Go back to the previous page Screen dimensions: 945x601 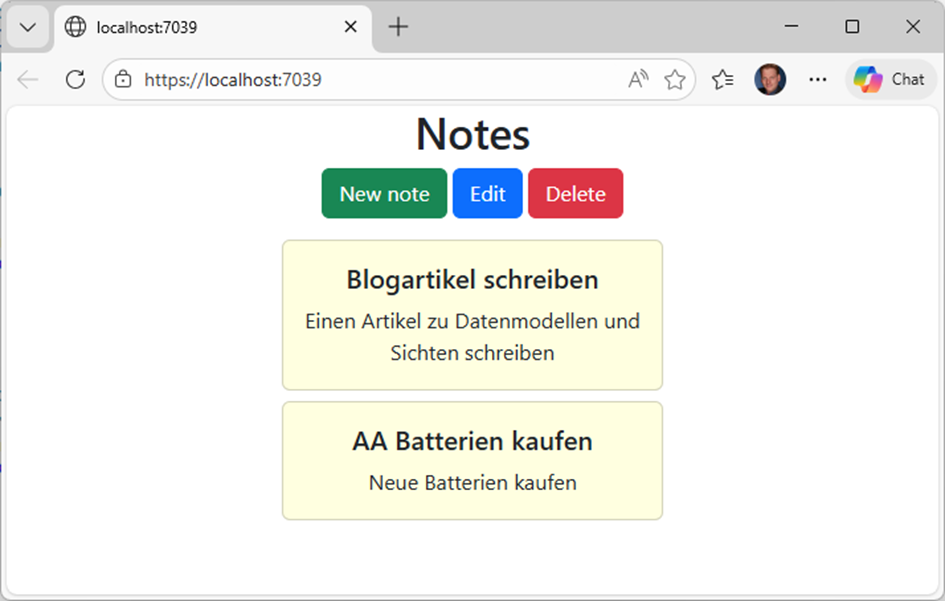coord(28,79)
